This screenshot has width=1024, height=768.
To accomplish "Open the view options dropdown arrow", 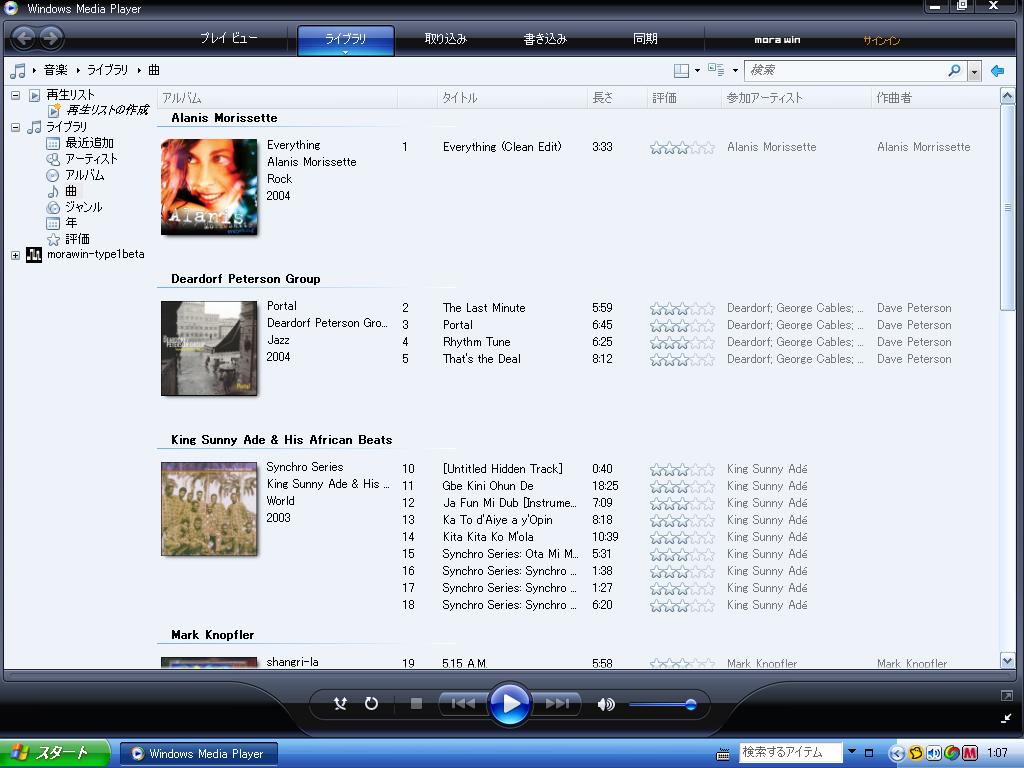I will coord(735,71).
